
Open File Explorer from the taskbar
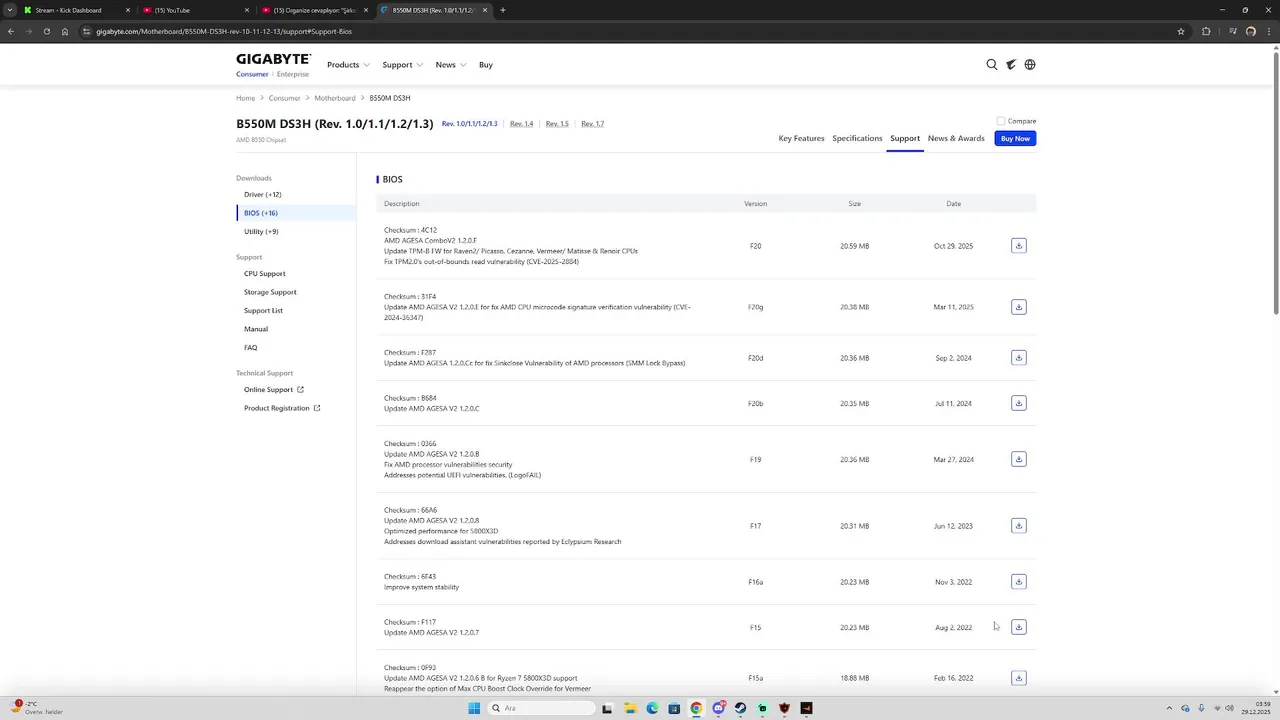coord(630,708)
